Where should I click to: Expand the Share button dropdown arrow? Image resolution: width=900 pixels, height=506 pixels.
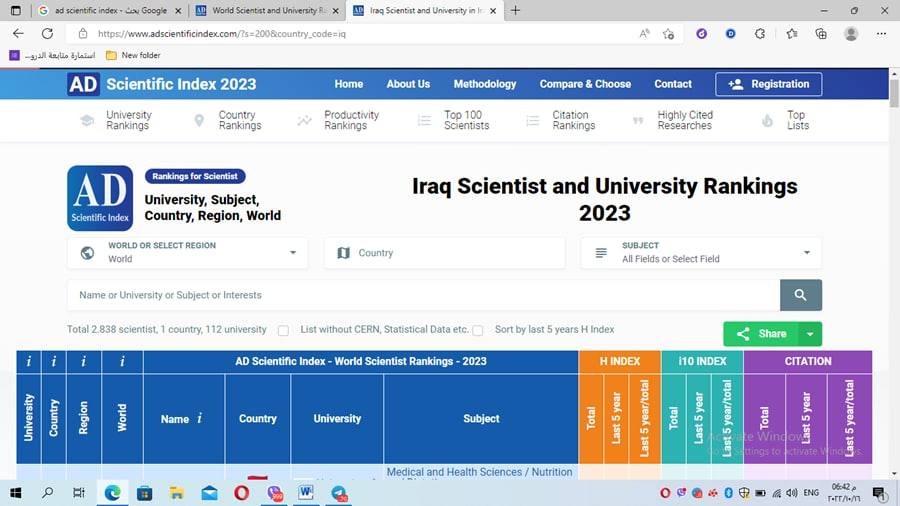point(810,334)
